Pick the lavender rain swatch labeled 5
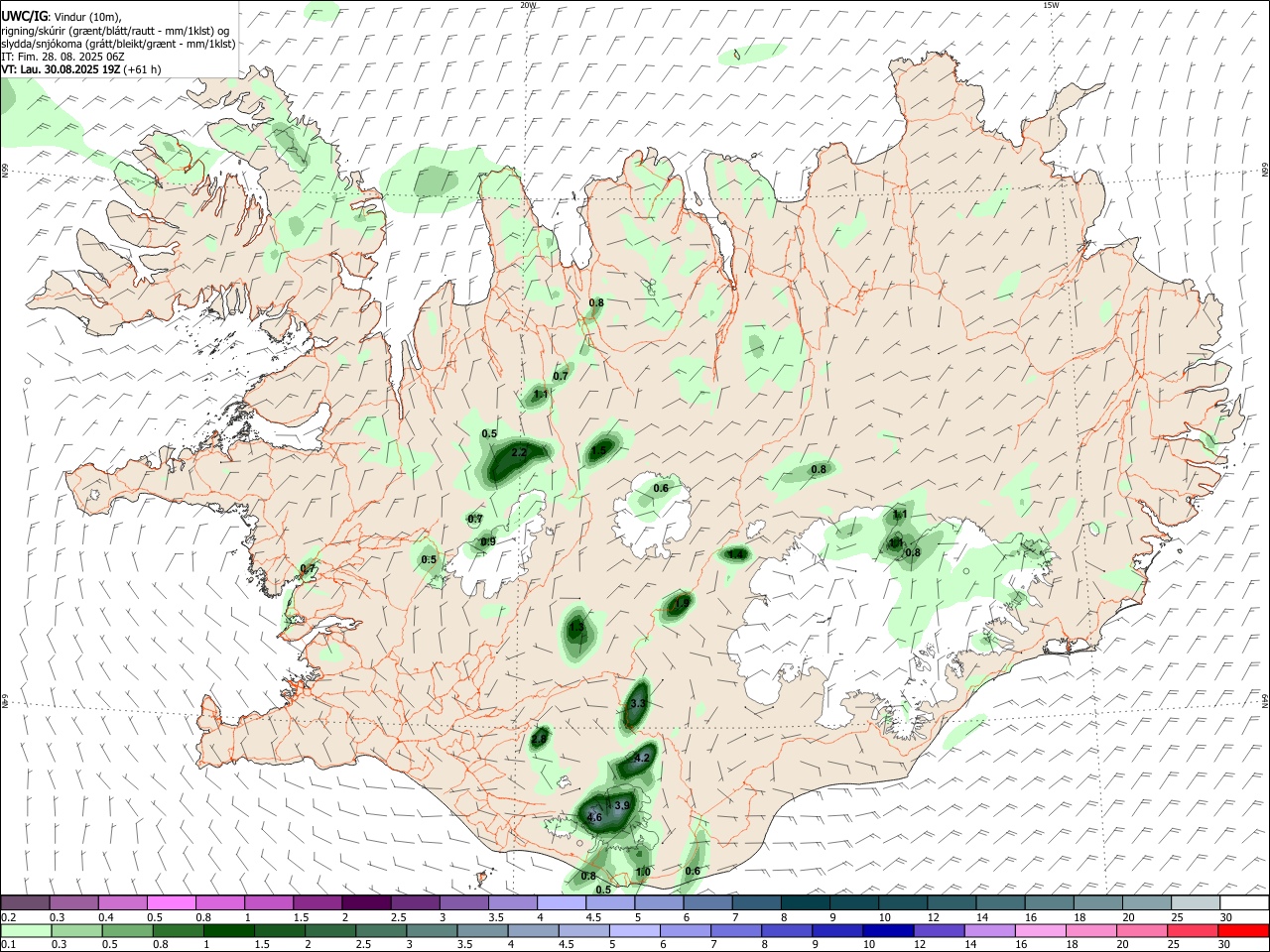 634,930
